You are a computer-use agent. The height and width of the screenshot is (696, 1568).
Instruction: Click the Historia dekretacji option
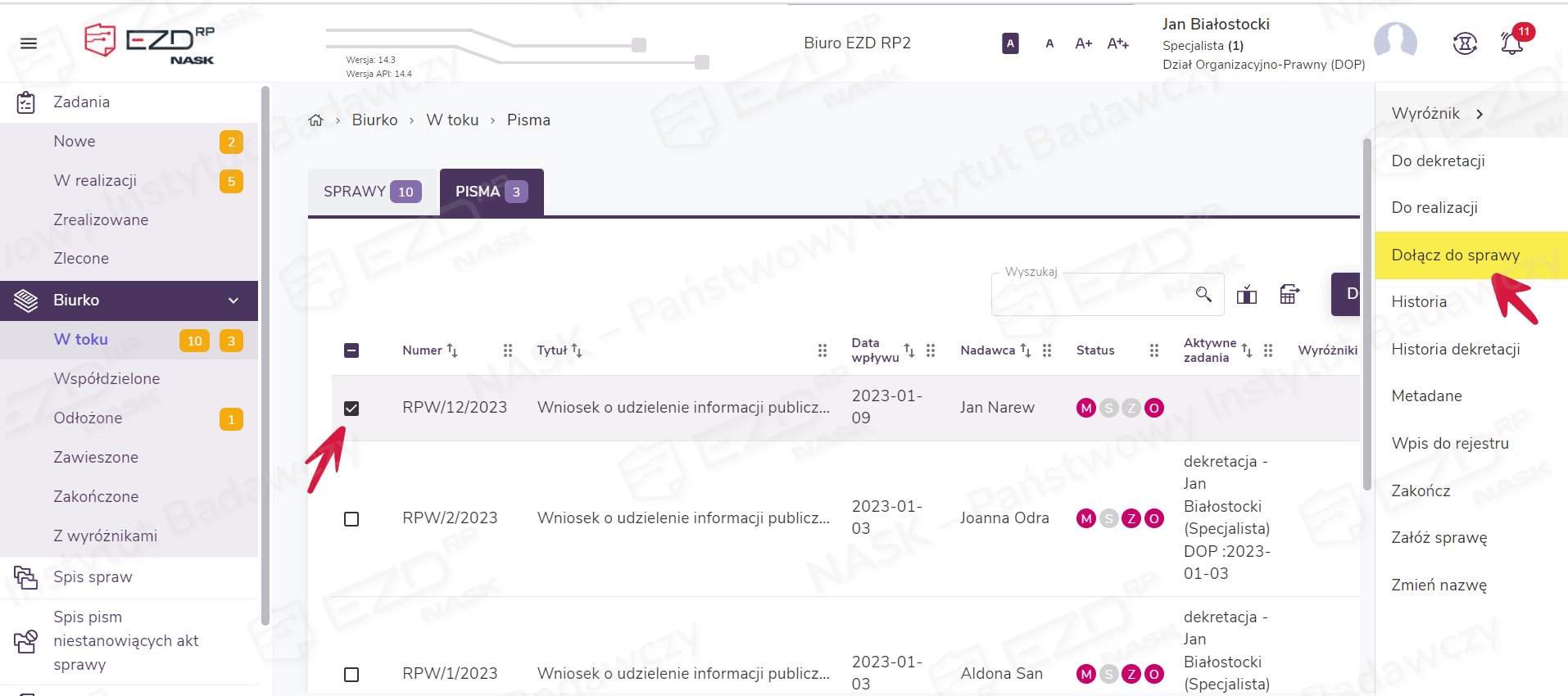(x=1455, y=350)
